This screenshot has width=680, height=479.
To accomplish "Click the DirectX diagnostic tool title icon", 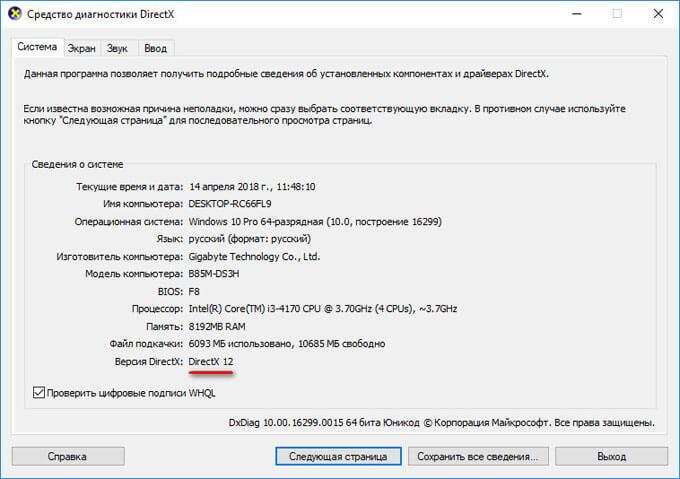I will coord(14,13).
